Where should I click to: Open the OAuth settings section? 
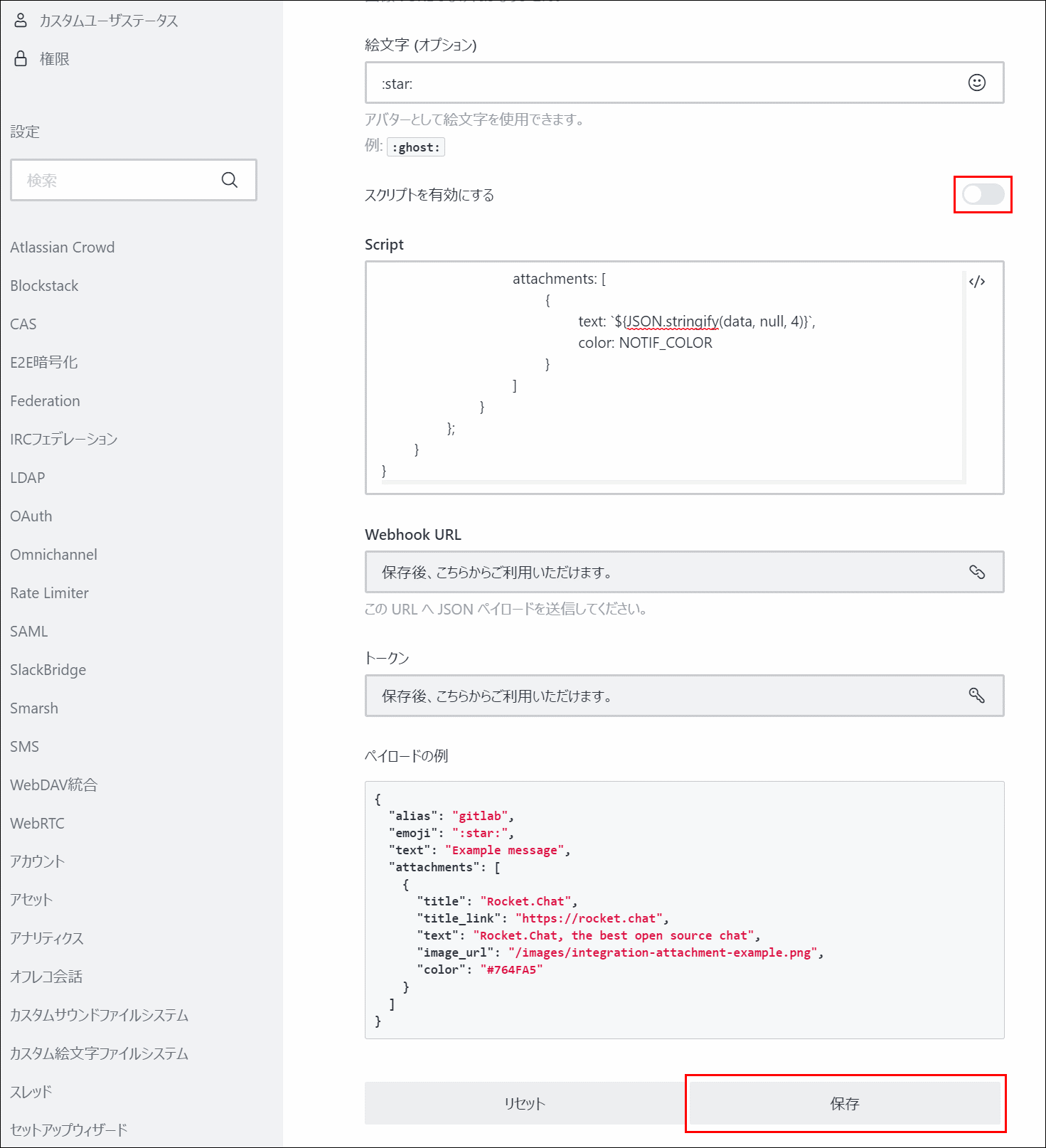click(x=31, y=516)
